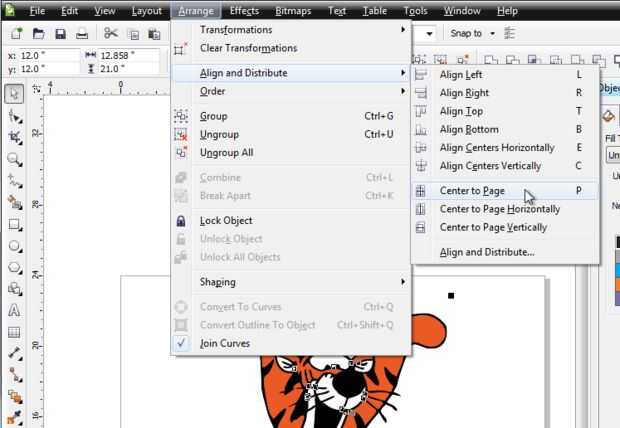This screenshot has height=428, width=620.
Task: Click the New document icon
Action: tap(16, 34)
